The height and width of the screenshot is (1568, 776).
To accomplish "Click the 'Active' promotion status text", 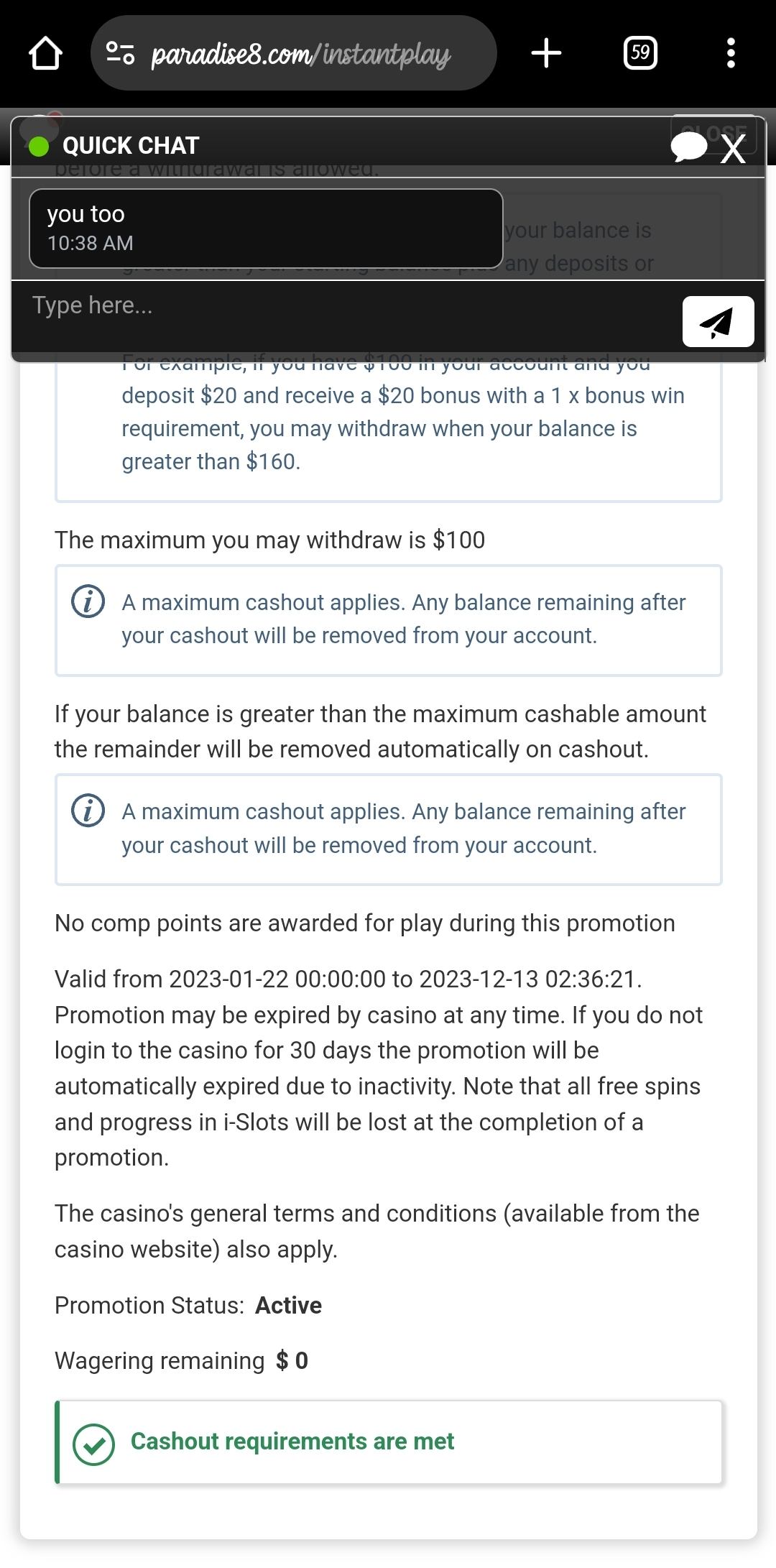I will [289, 1305].
